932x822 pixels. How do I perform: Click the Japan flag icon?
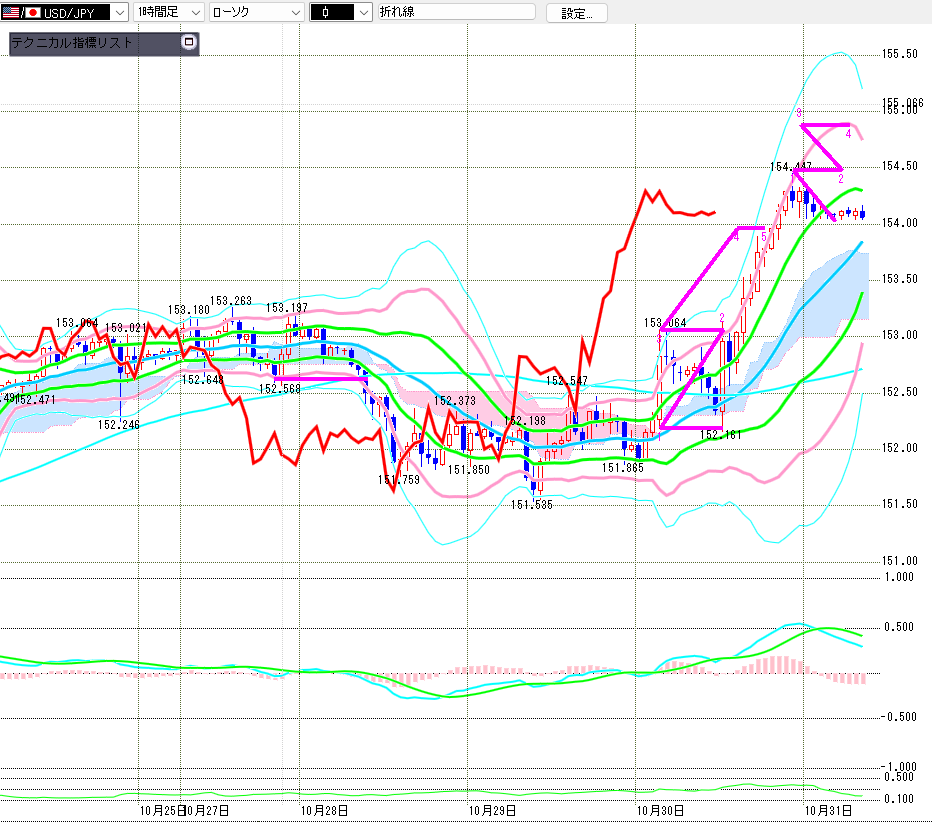pos(32,13)
